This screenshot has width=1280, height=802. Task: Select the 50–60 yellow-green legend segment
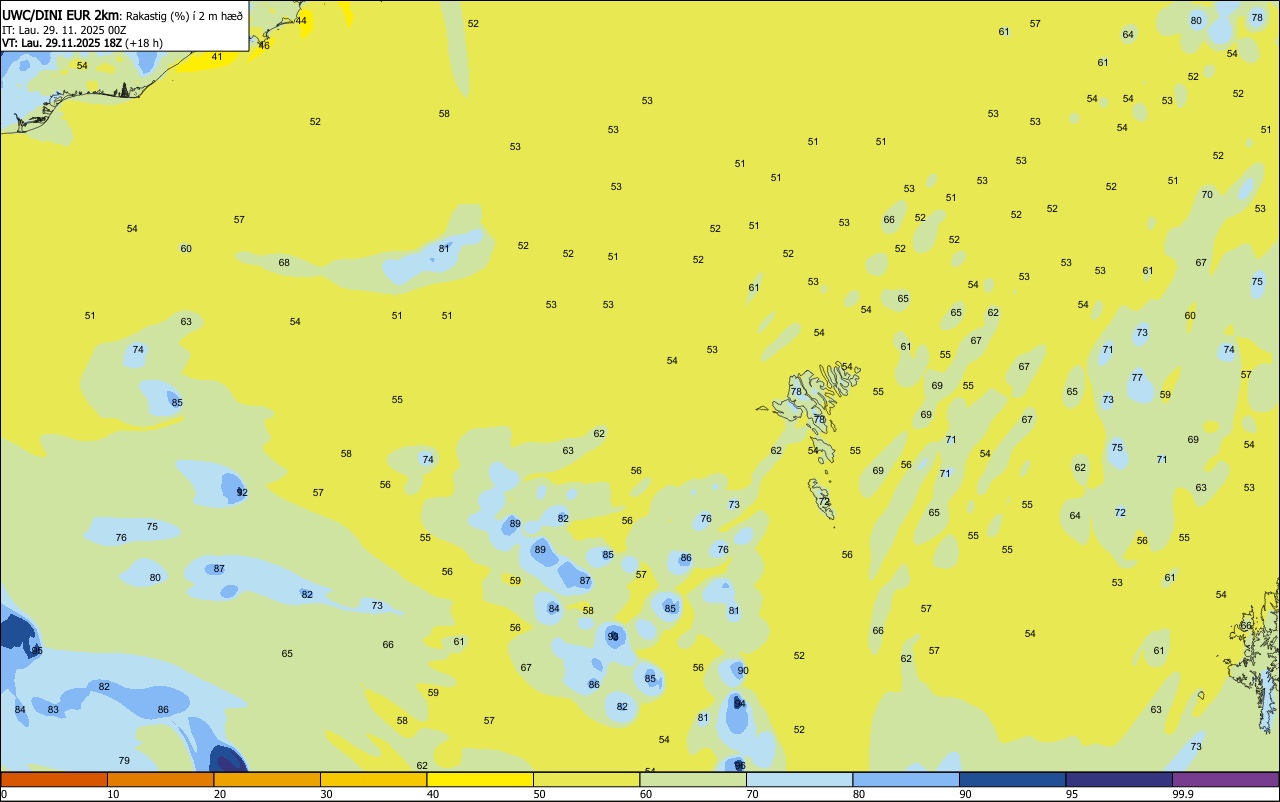click(586, 779)
